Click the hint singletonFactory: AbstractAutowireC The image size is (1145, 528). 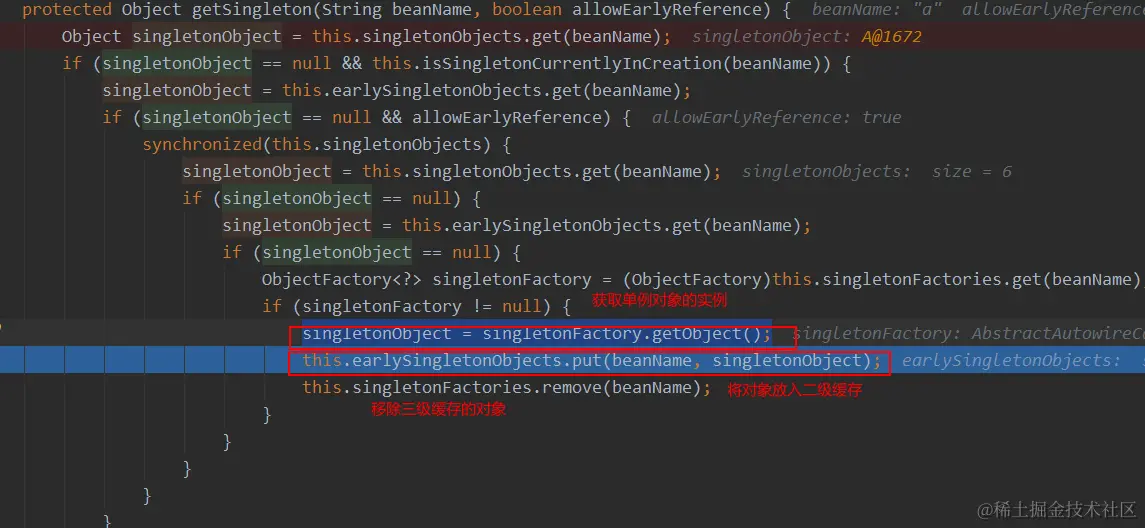pyautogui.click(x=968, y=334)
